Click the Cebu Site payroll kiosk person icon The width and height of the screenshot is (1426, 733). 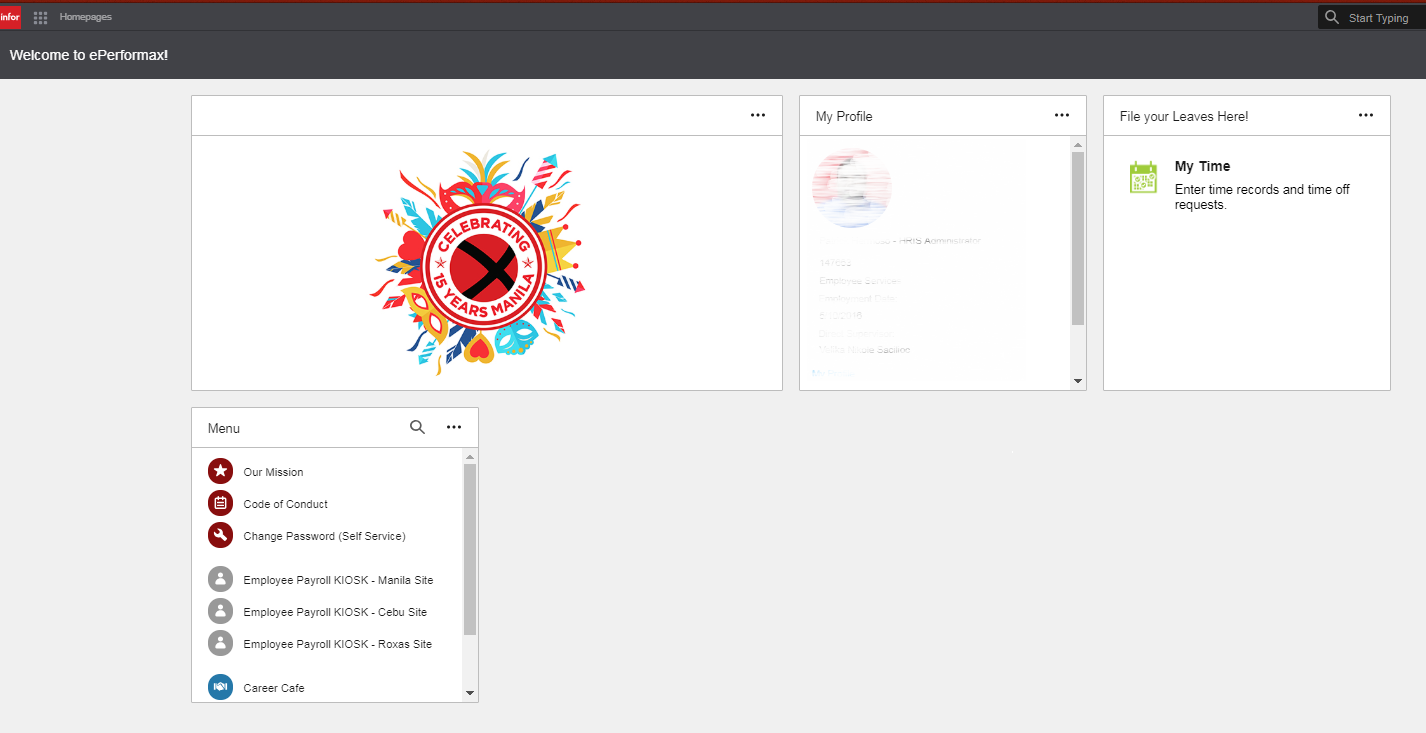pyautogui.click(x=220, y=611)
